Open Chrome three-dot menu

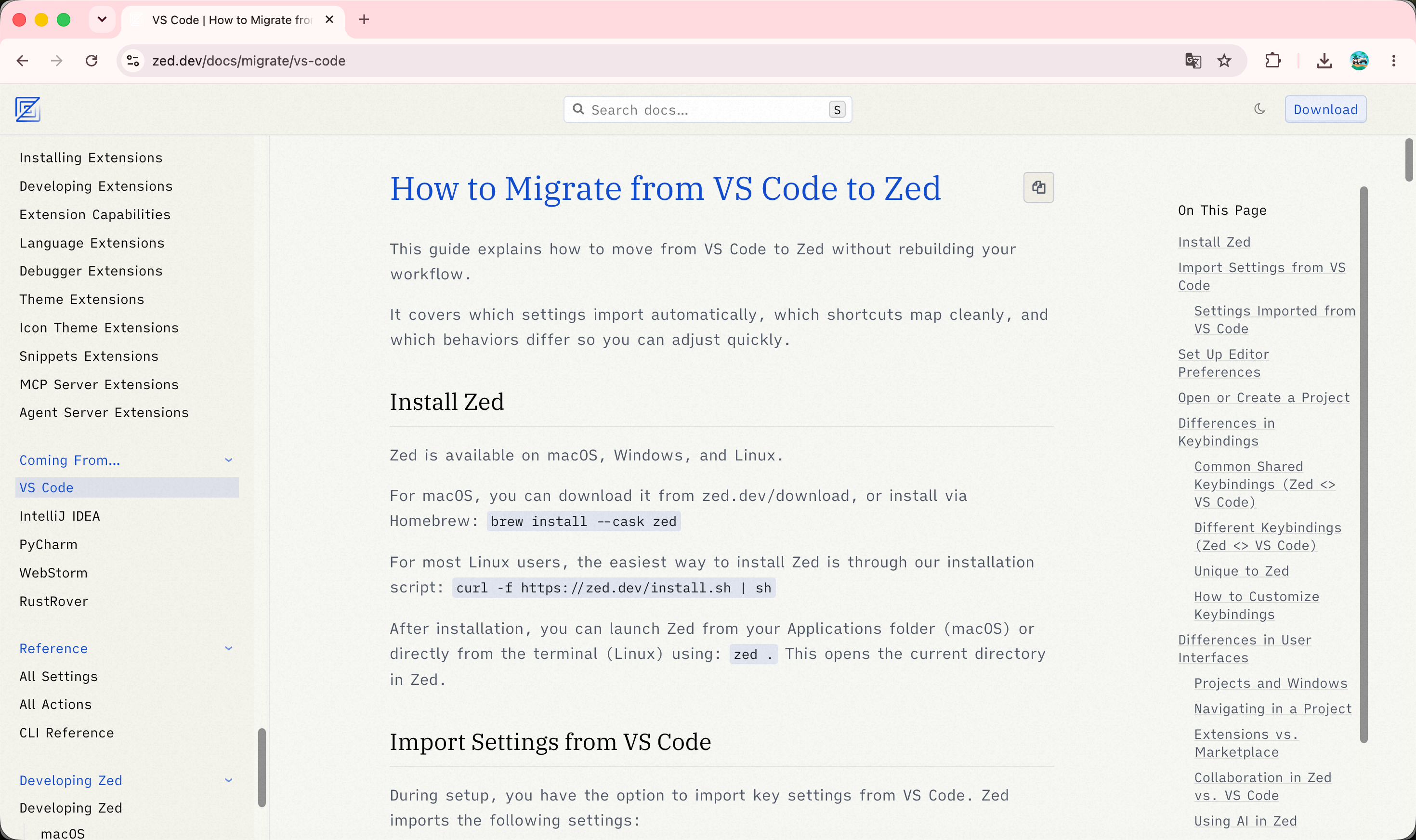tap(1393, 61)
